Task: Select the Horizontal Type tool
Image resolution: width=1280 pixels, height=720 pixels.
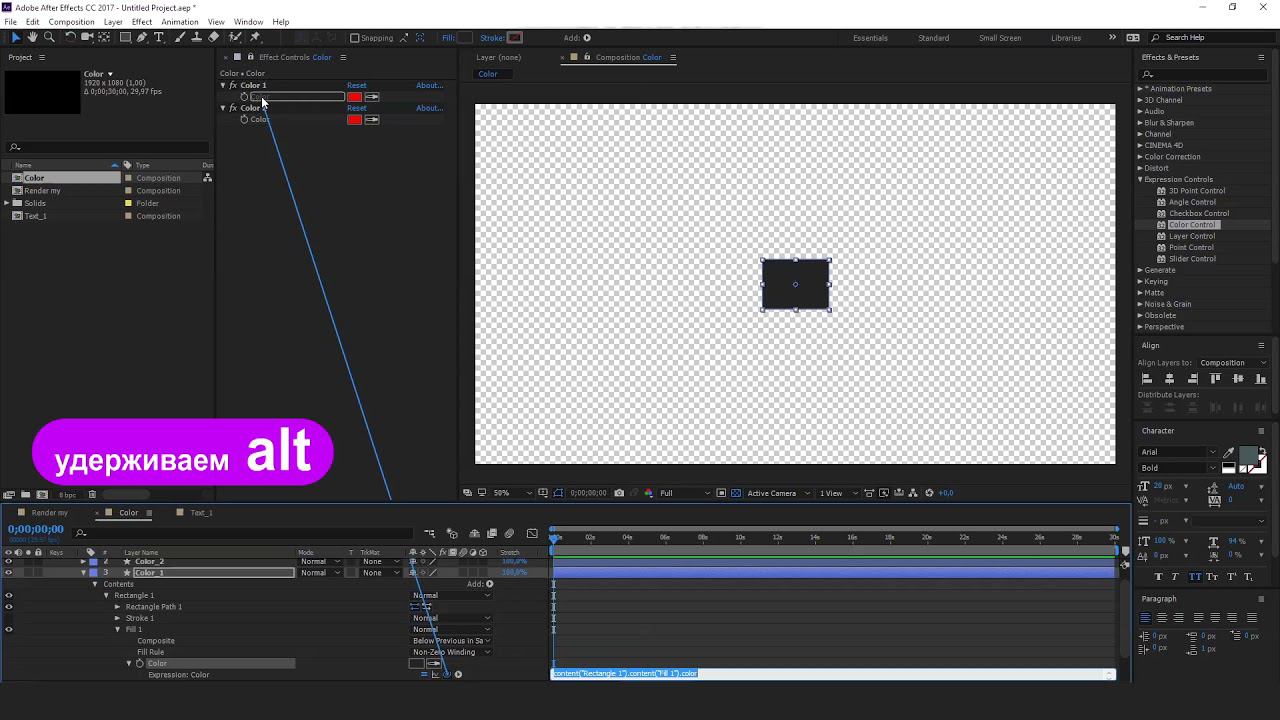Action: coord(159,37)
